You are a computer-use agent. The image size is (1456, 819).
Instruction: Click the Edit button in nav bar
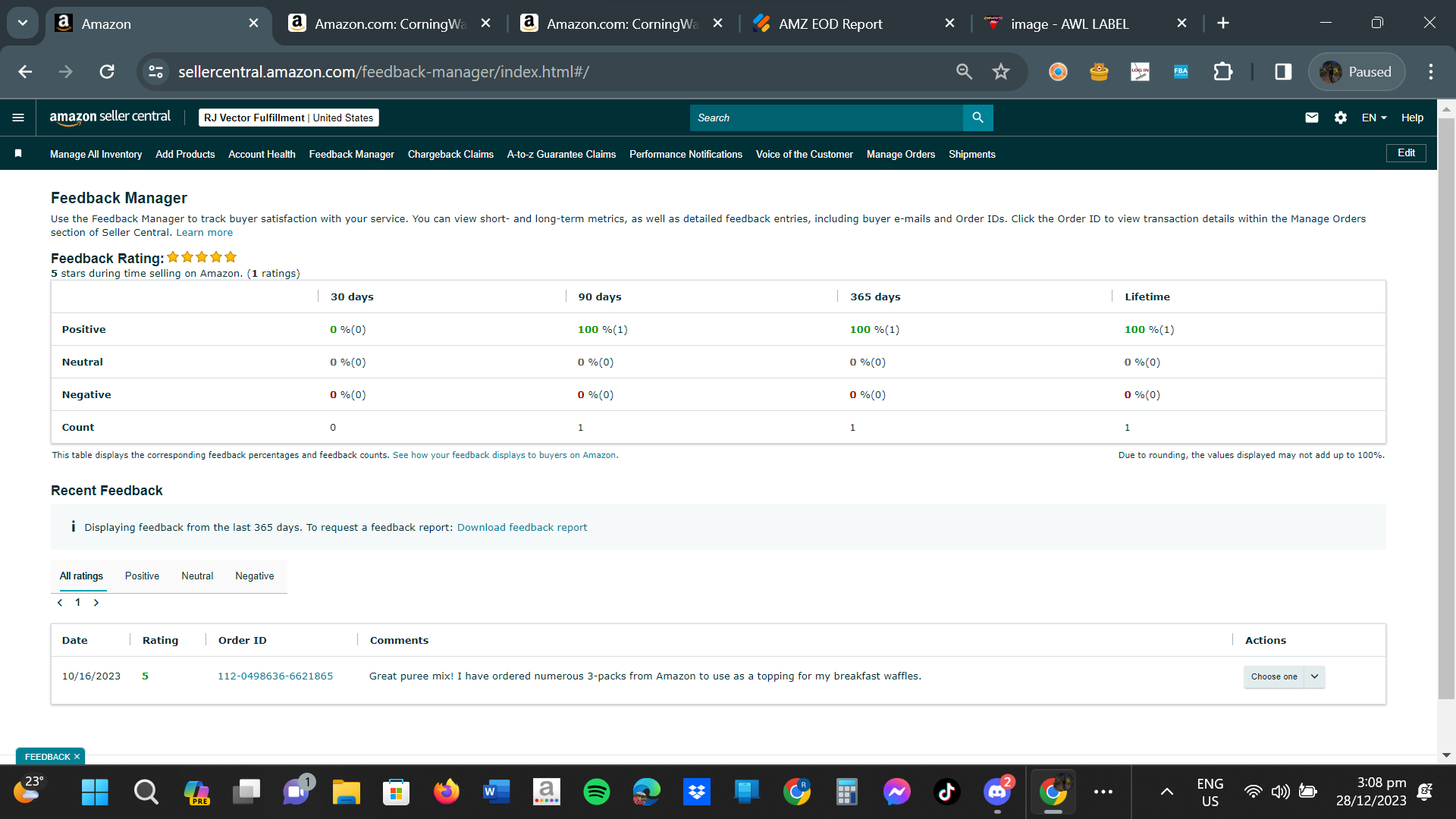1406,153
